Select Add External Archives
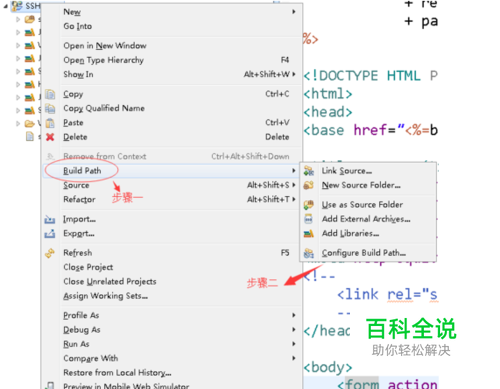Viewport: 500px width, 389px height. (366, 219)
